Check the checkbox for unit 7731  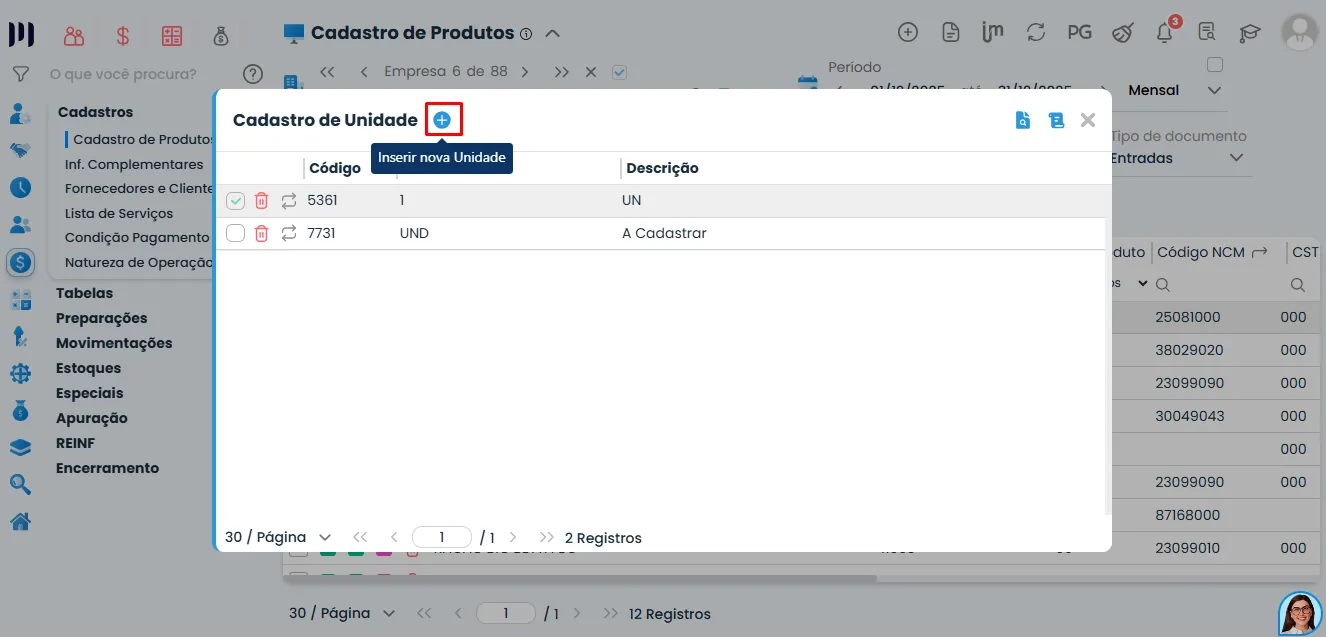point(235,233)
